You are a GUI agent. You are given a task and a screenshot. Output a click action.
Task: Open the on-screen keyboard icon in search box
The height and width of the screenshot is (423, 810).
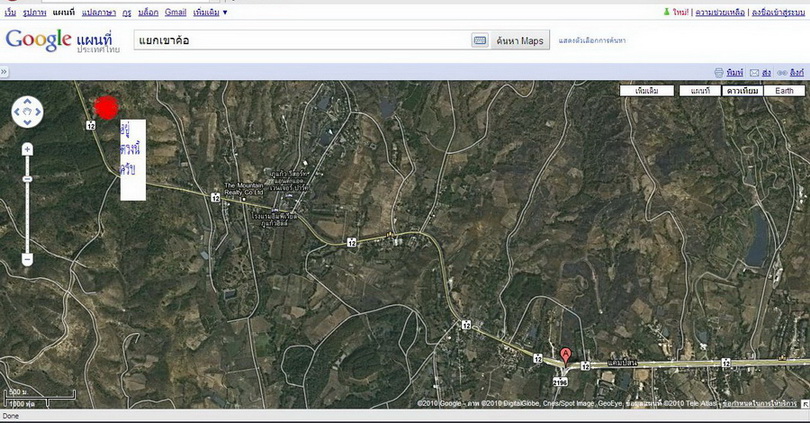point(480,40)
